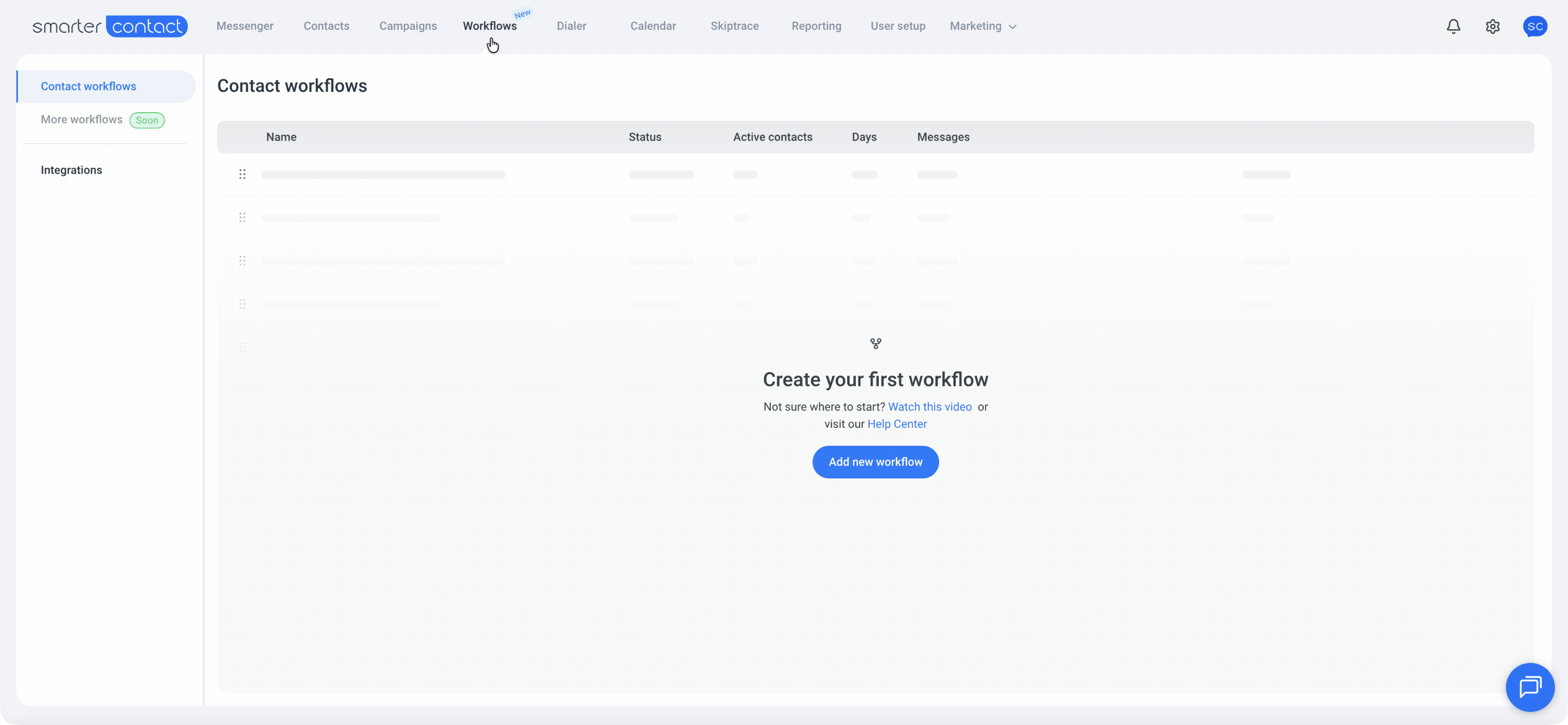Click the New badge on Workflows
This screenshot has height=725, width=1568.
coord(522,14)
